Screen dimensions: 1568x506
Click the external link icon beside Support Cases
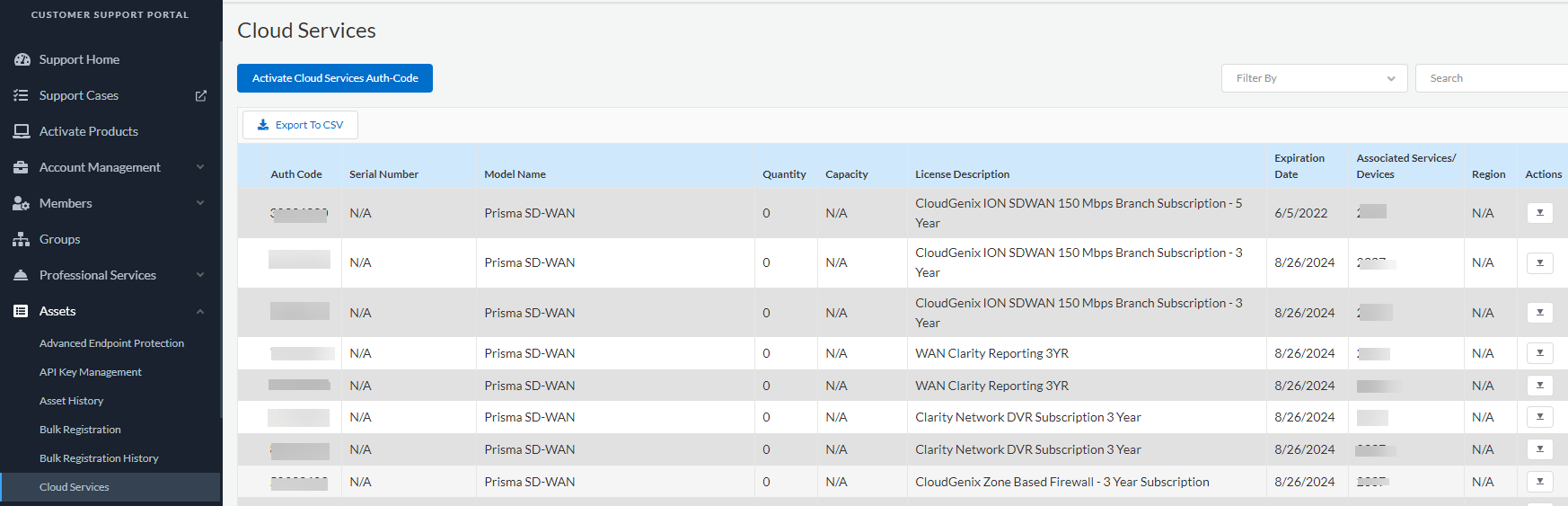point(201,95)
